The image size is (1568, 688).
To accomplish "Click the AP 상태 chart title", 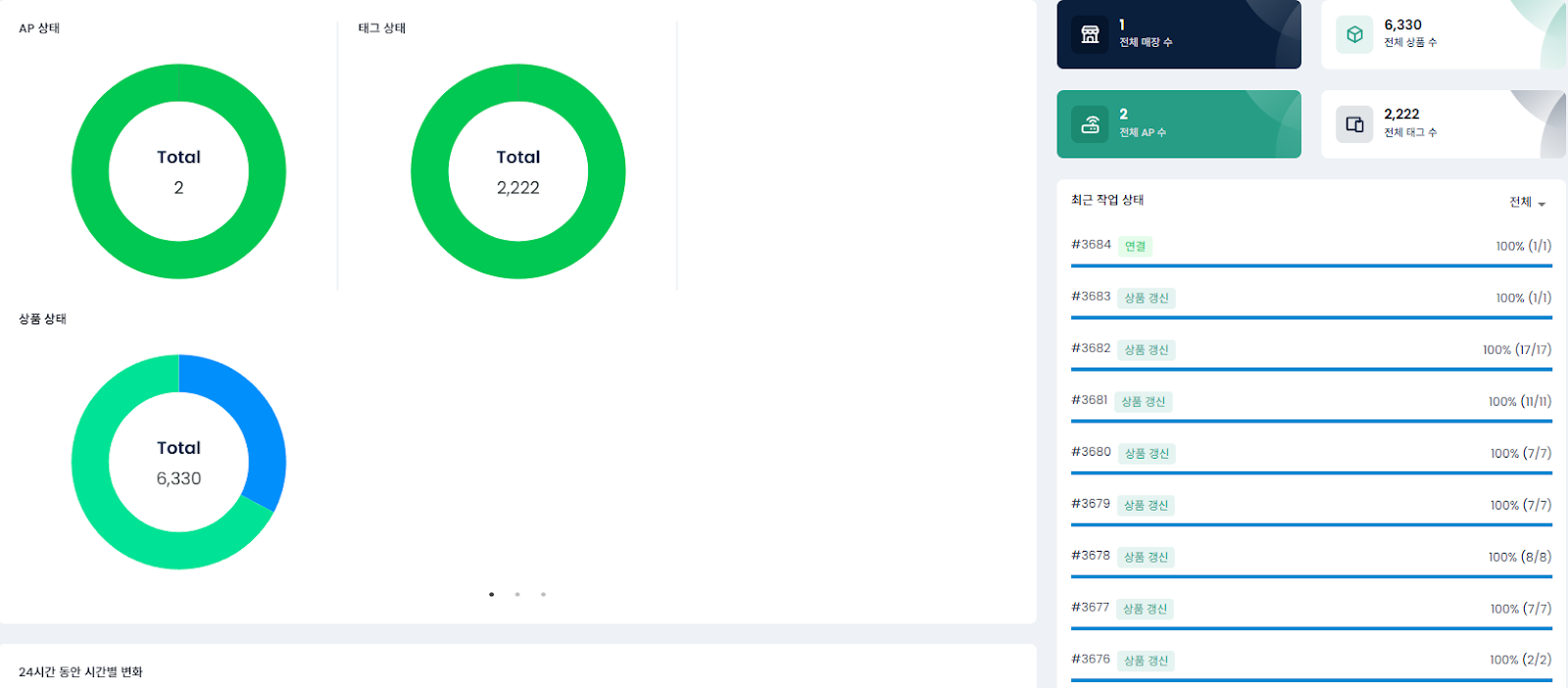I will coord(39,28).
